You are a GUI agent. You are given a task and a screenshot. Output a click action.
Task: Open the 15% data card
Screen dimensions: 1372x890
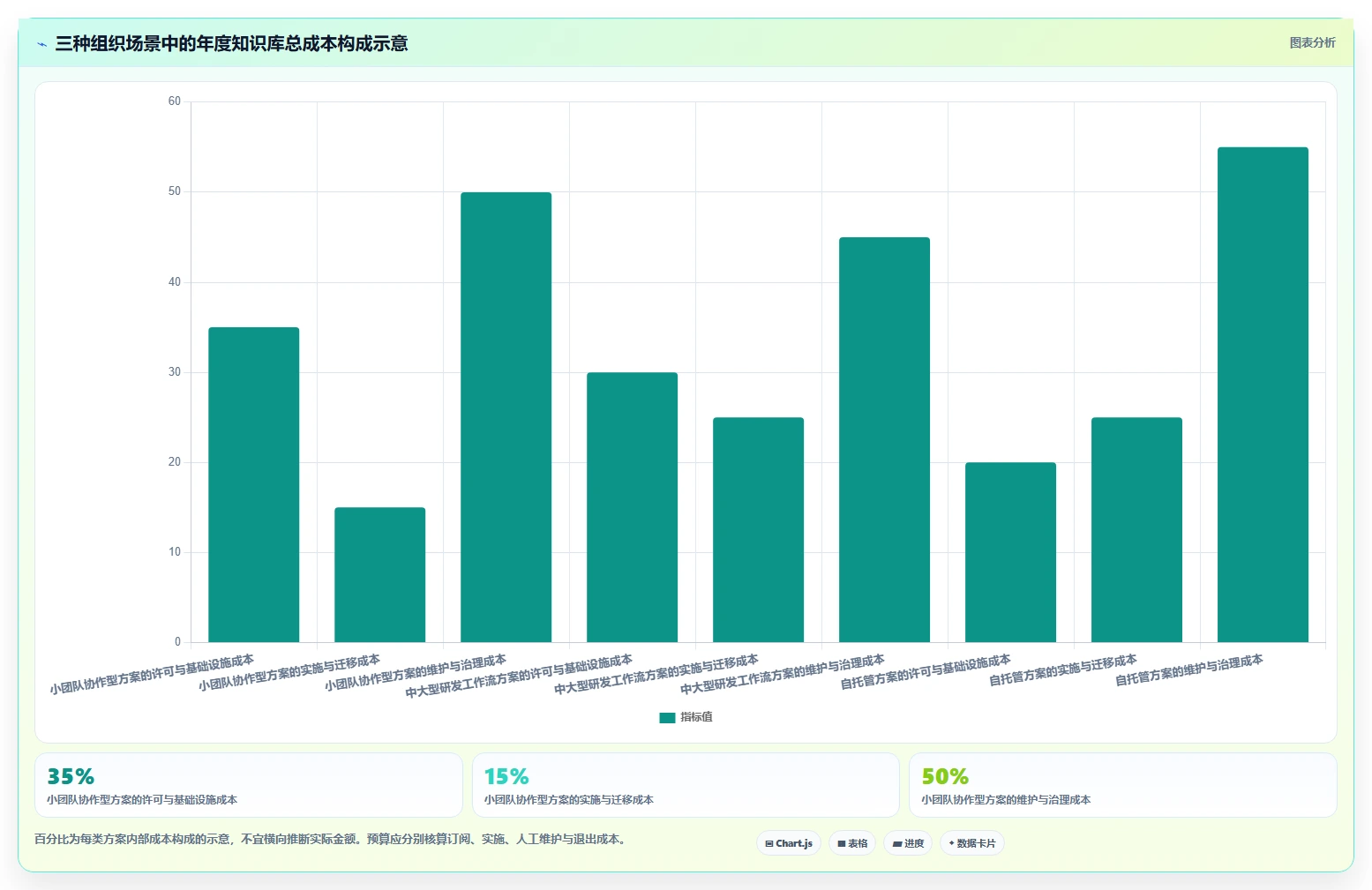coord(686,785)
